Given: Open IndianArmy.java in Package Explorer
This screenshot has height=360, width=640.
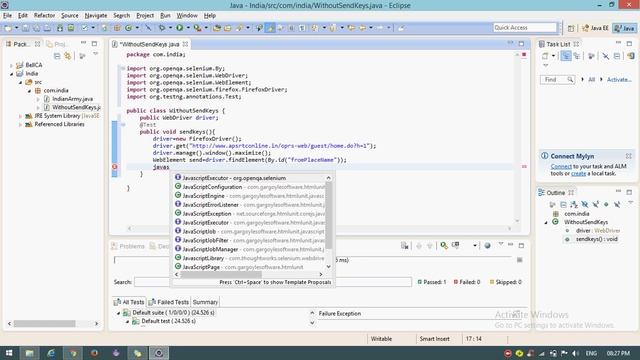Looking at the screenshot, I should pos(72,99).
